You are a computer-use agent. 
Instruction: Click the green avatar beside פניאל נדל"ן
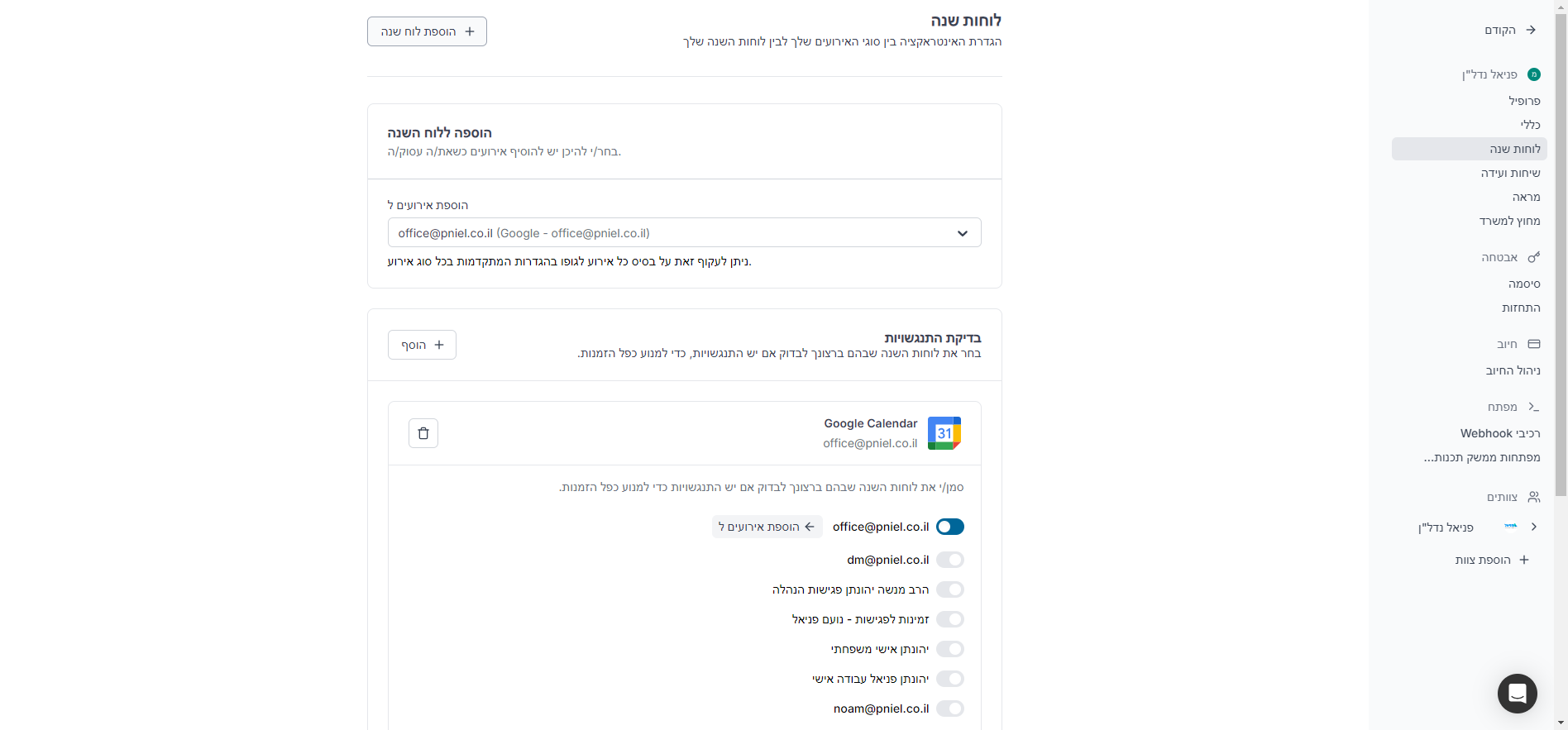[1534, 74]
